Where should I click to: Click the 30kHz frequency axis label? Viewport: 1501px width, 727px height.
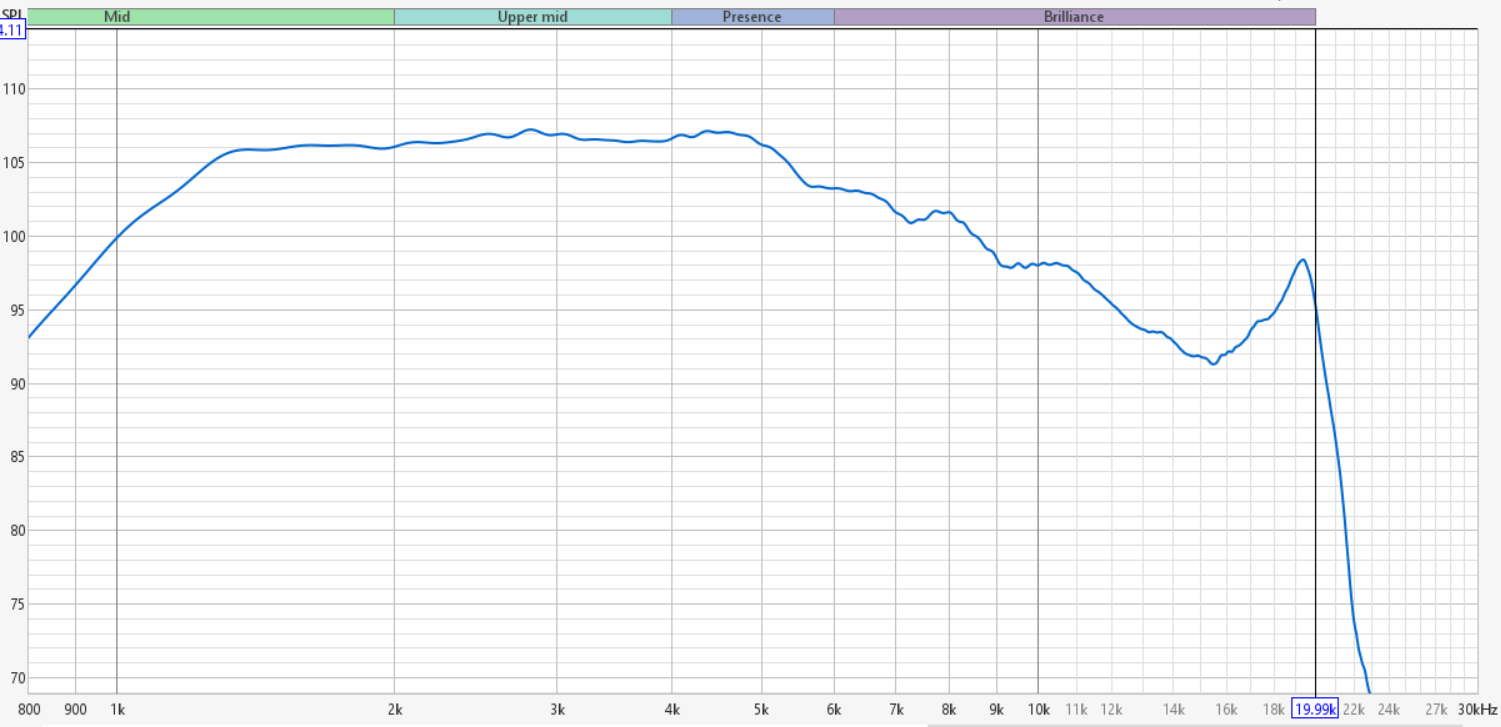click(x=1479, y=709)
